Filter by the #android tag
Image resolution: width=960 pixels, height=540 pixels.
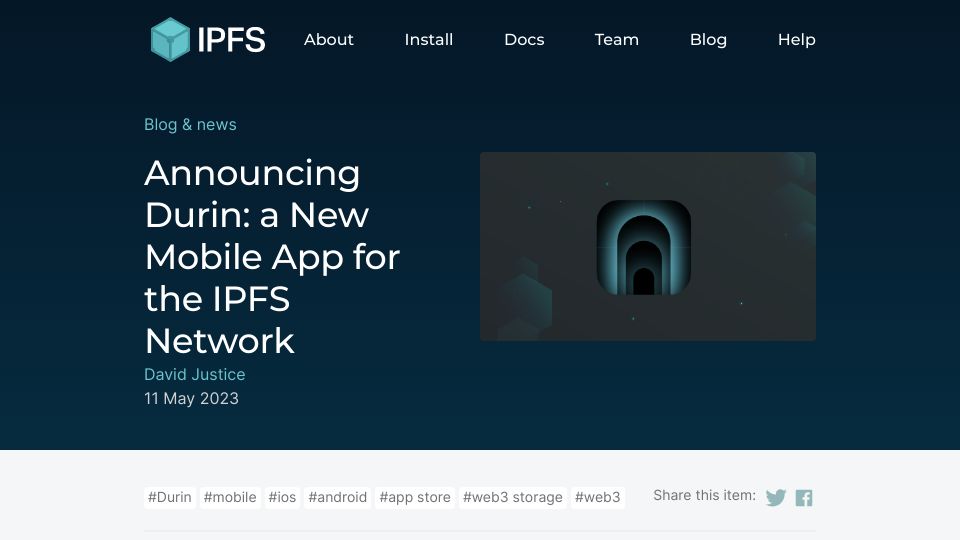coord(338,497)
